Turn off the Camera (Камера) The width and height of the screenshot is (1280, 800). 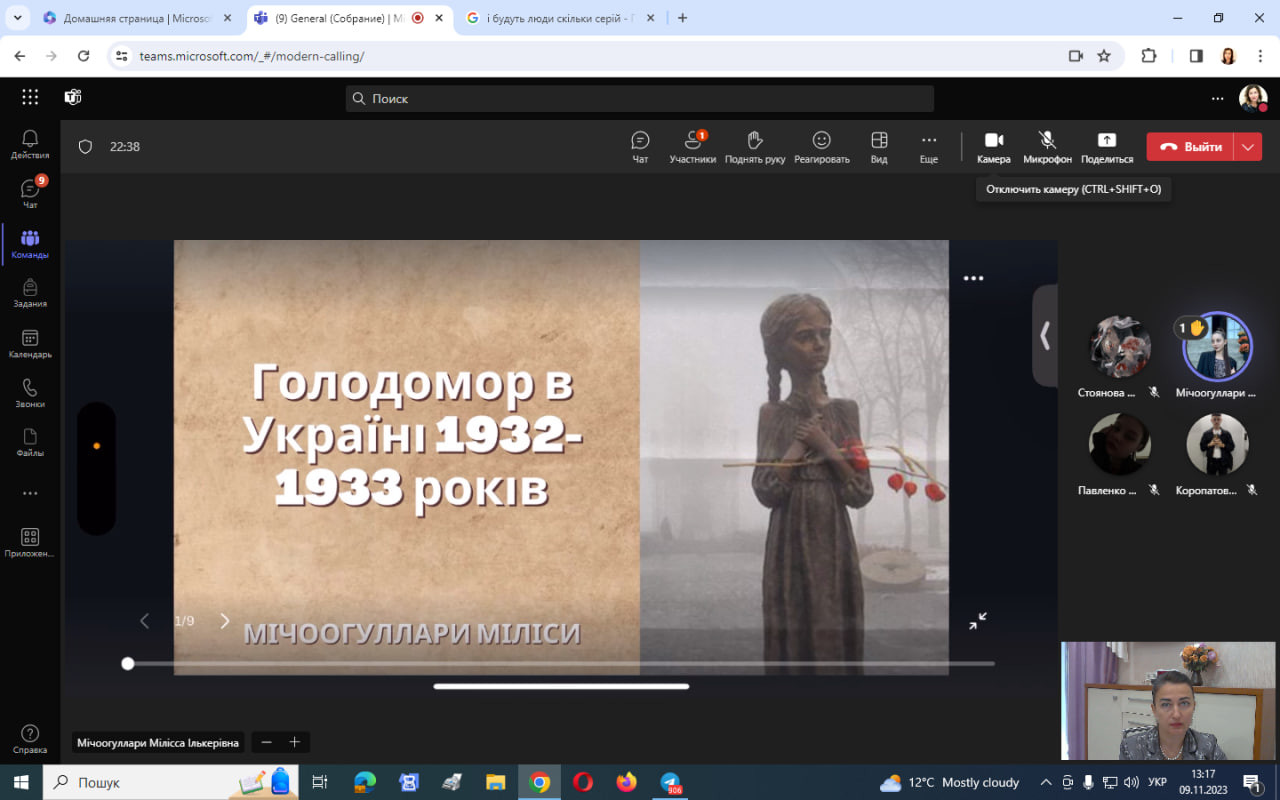(994, 146)
